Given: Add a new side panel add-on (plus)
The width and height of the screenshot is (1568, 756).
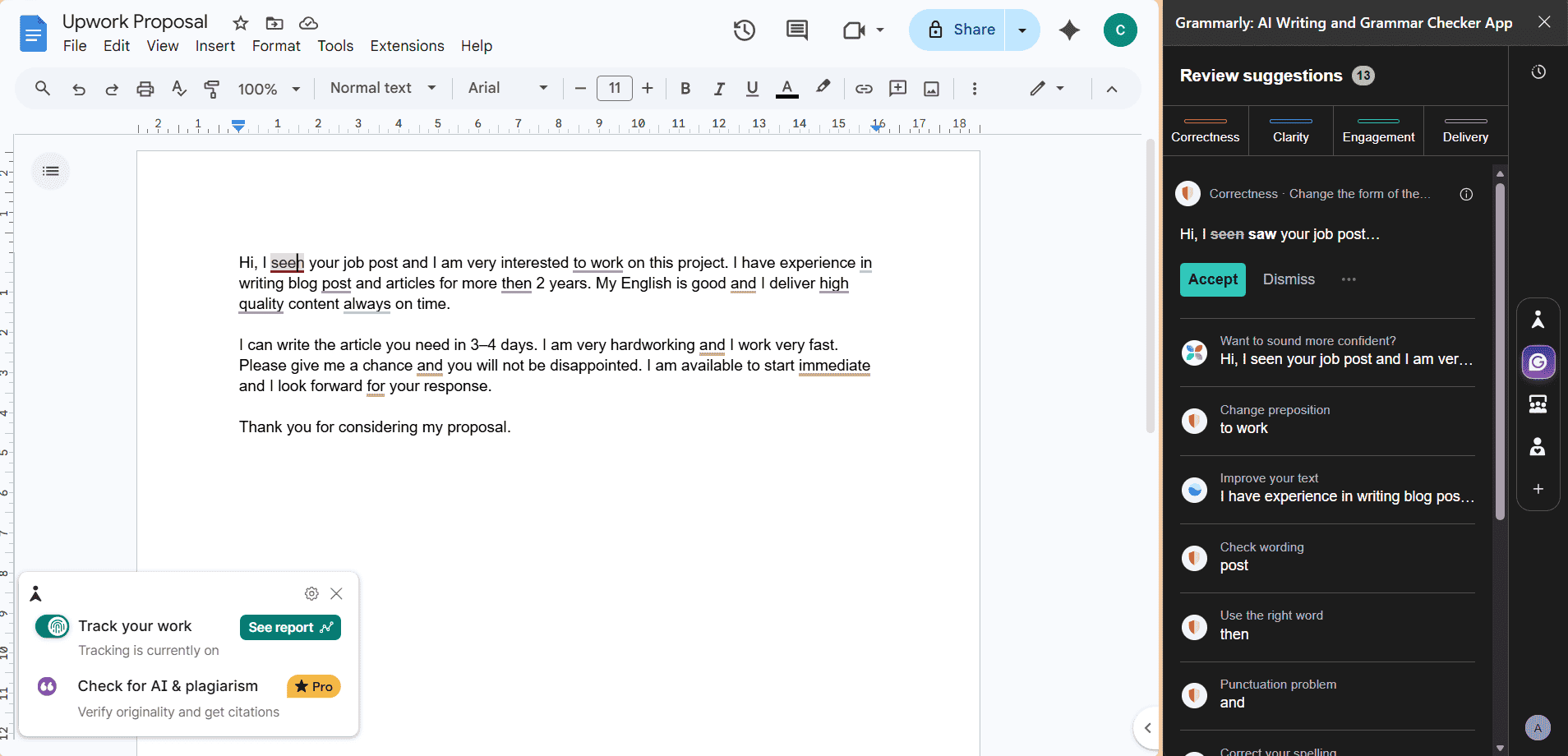Looking at the screenshot, I should click(1538, 489).
